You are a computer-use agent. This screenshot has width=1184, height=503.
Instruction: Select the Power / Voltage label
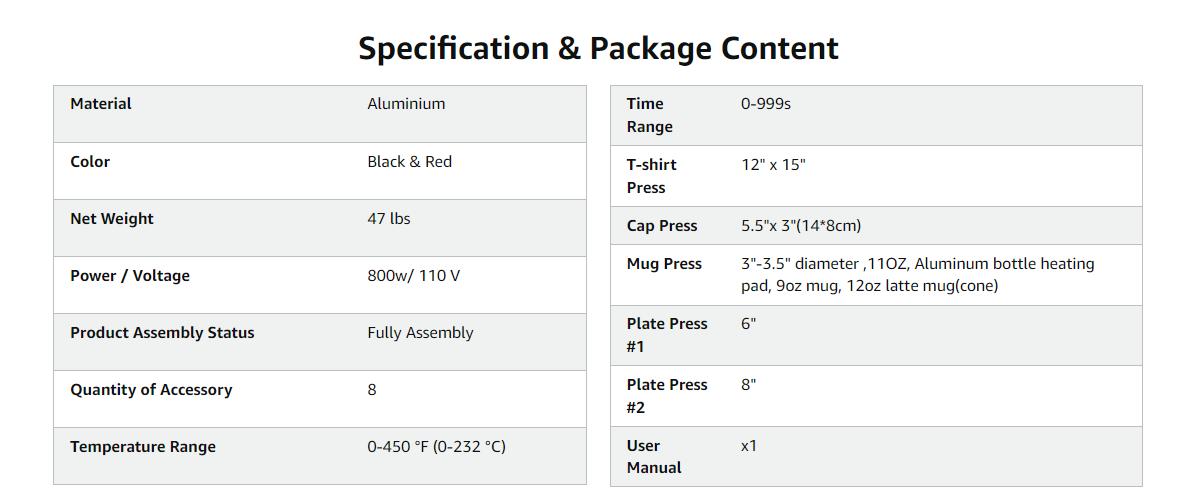(x=130, y=276)
